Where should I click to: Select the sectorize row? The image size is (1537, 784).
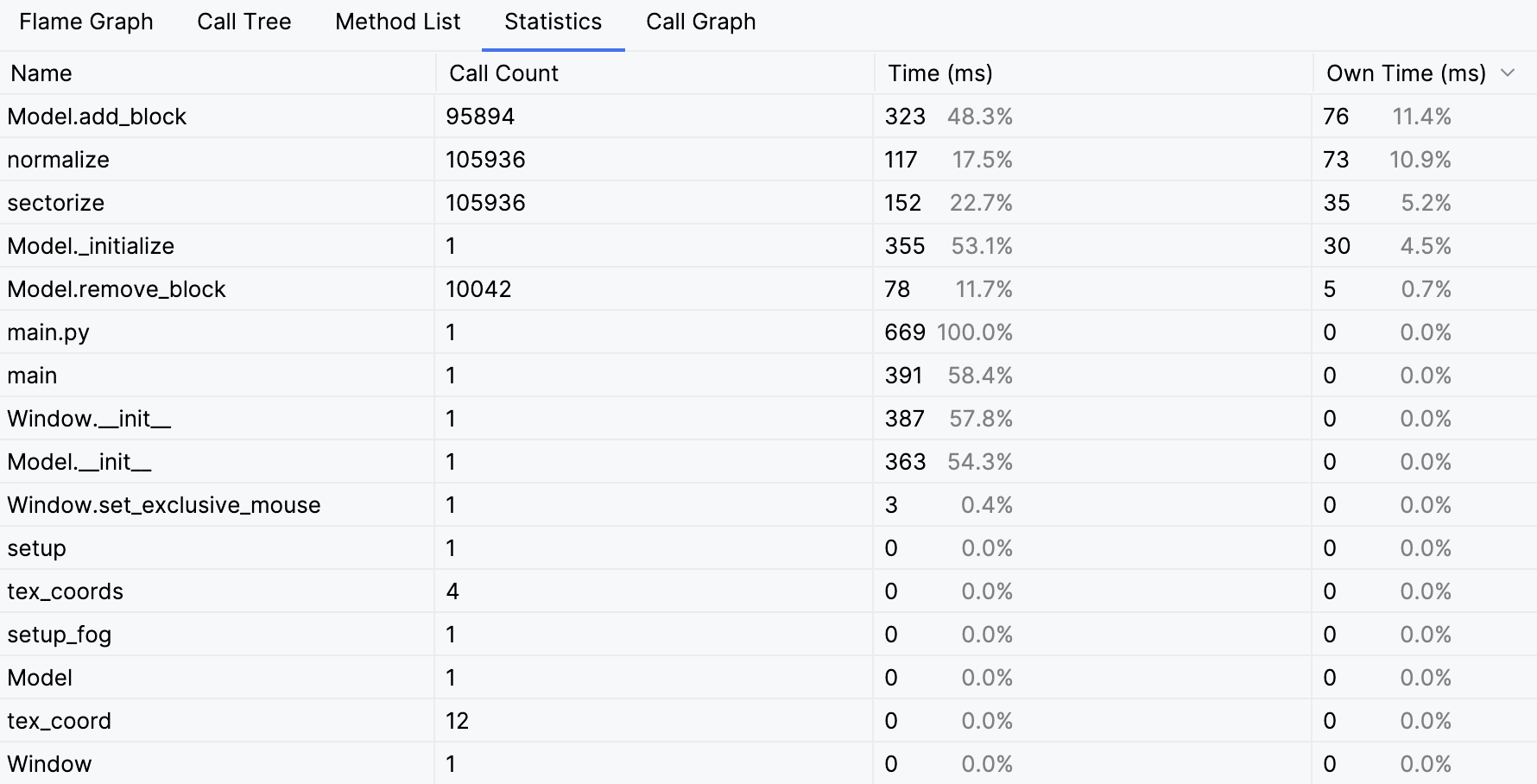[55, 202]
